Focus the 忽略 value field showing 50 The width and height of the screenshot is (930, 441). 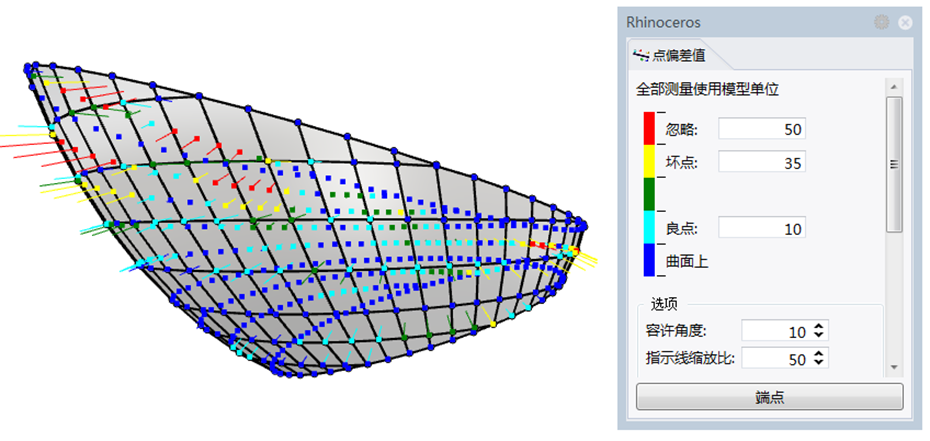pyautogui.click(x=761, y=129)
